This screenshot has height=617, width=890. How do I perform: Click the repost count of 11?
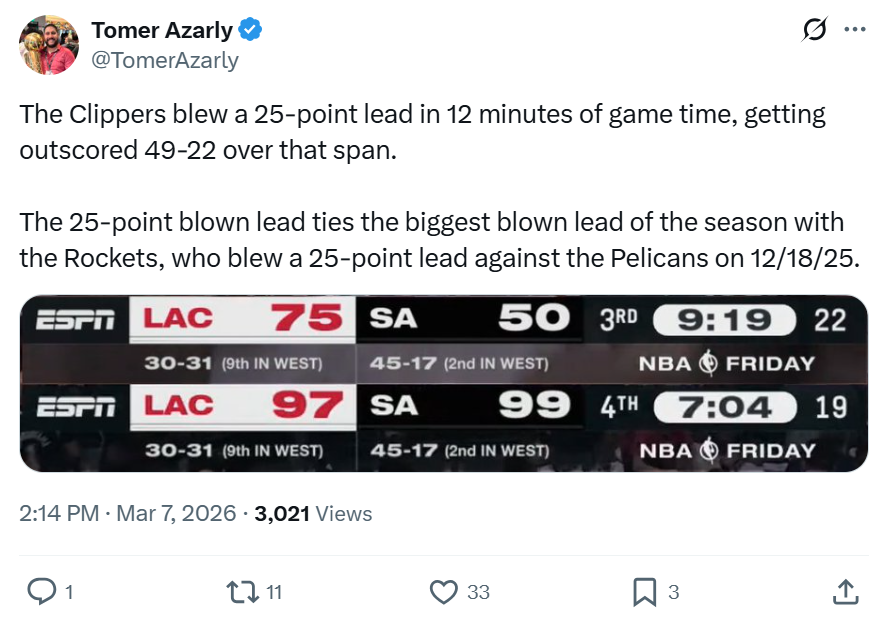274,592
